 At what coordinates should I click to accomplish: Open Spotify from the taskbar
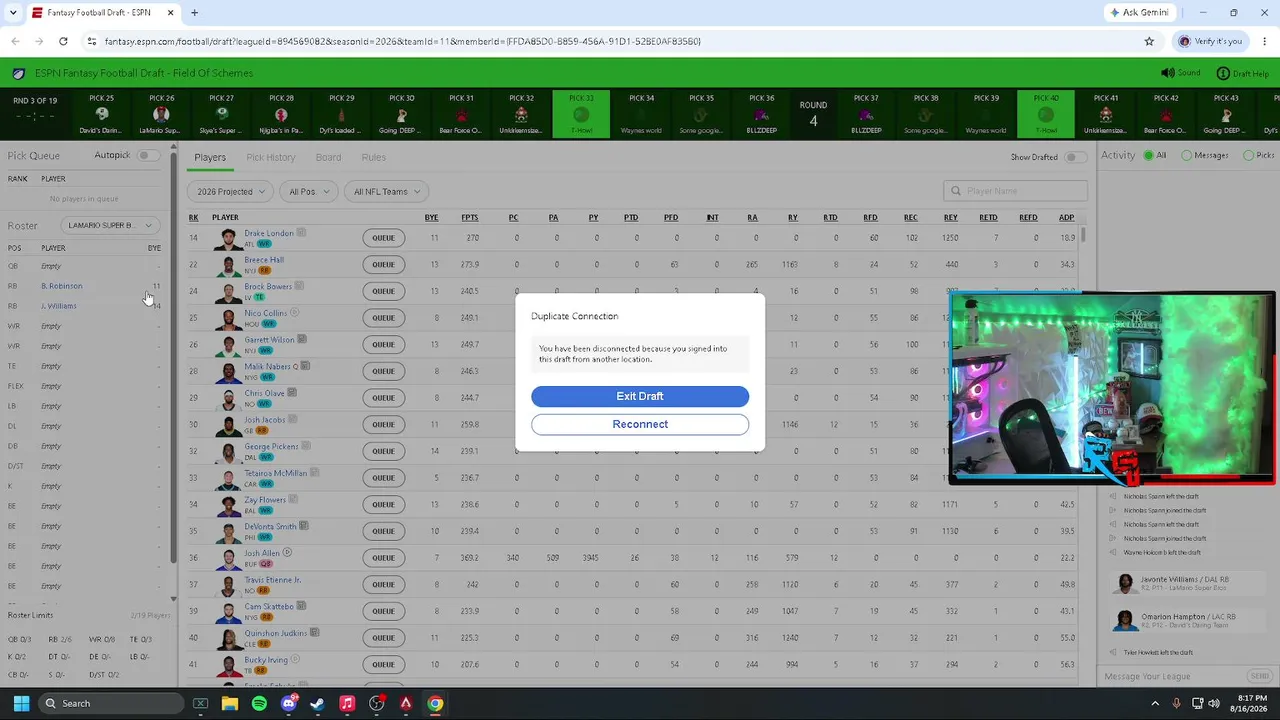(259, 703)
